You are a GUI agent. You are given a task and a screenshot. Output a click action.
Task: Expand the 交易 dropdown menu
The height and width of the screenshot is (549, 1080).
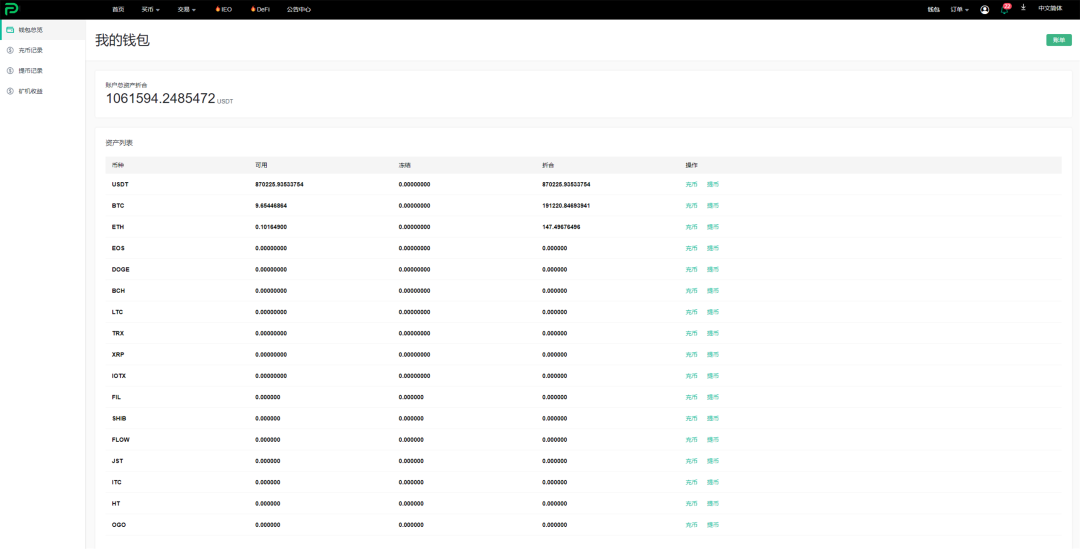(x=187, y=10)
